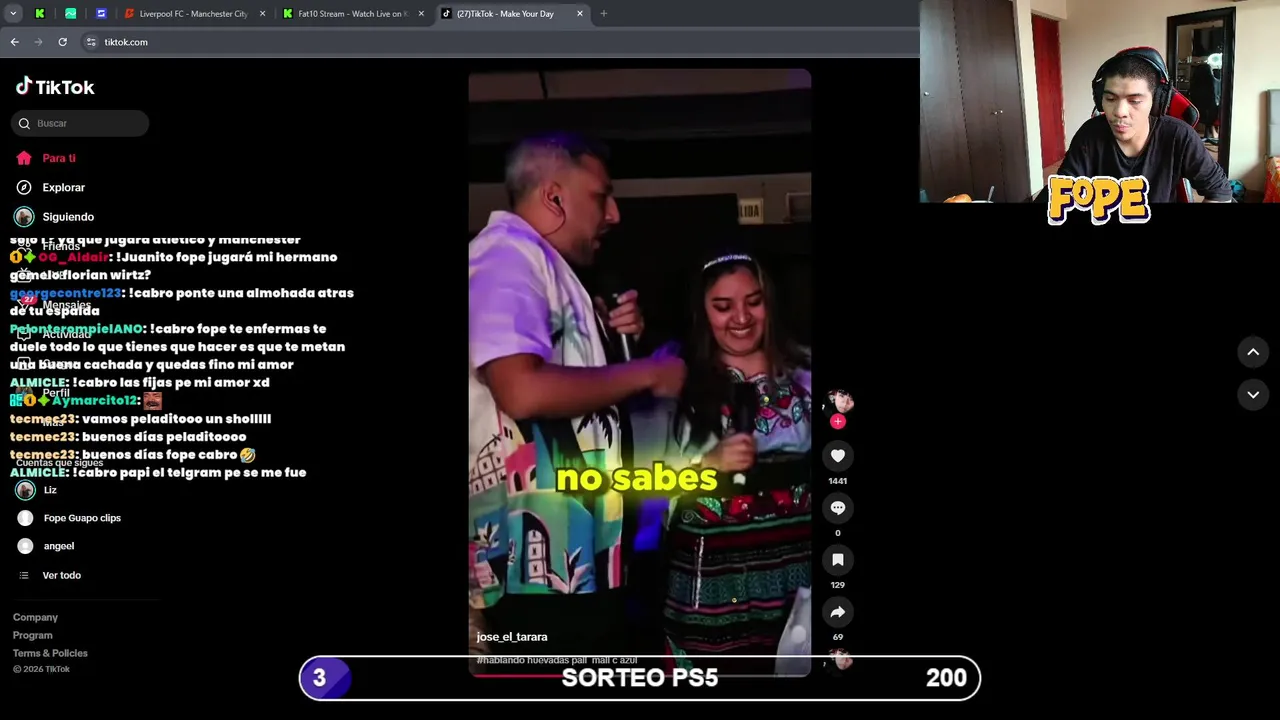Switch to the blue pinned tab
This screenshot has height=720, width=1280.
click(101, 14)
